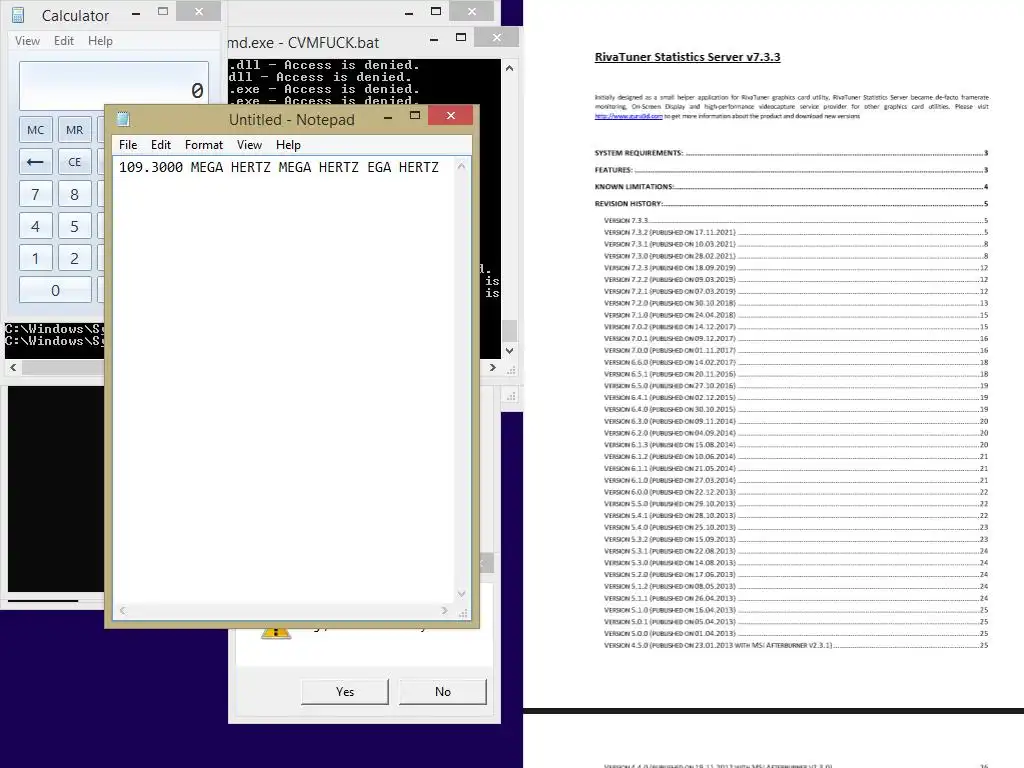Minimize the topmost background window
The image size is (1024, 768).
pyautogui.click(x=409, y=13)
